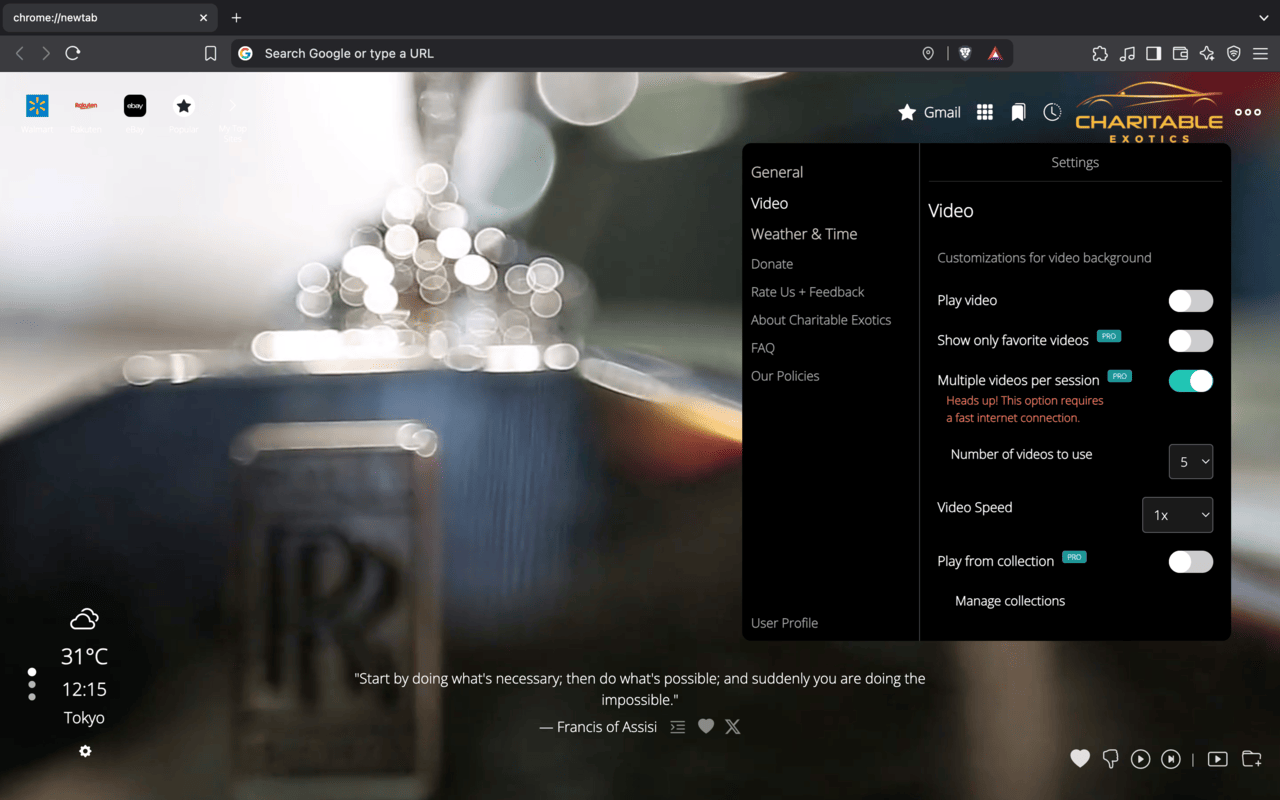This screenshot has width=1280, height=800.
Task: Expand the Video Speed dropdown
Action: [1177, 515]
